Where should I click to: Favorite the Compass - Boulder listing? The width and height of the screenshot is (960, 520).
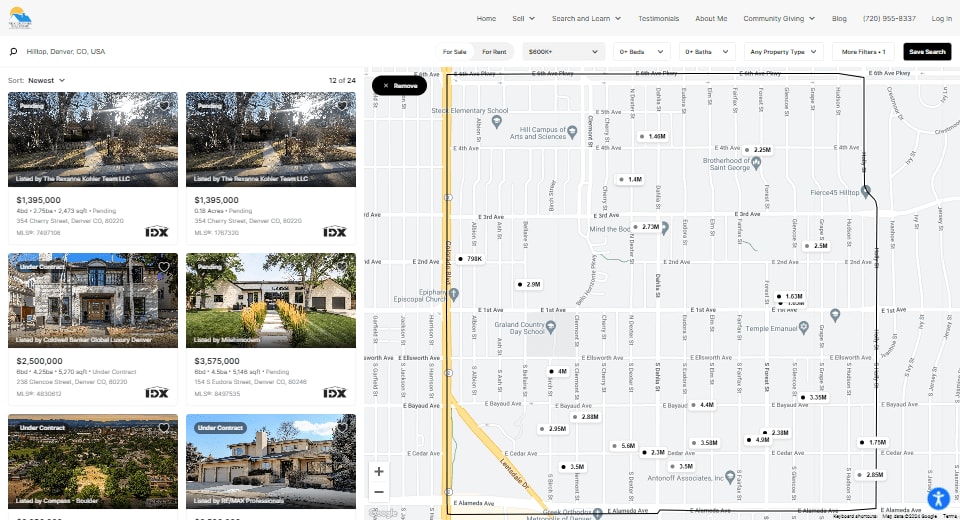tap(163, 428)
